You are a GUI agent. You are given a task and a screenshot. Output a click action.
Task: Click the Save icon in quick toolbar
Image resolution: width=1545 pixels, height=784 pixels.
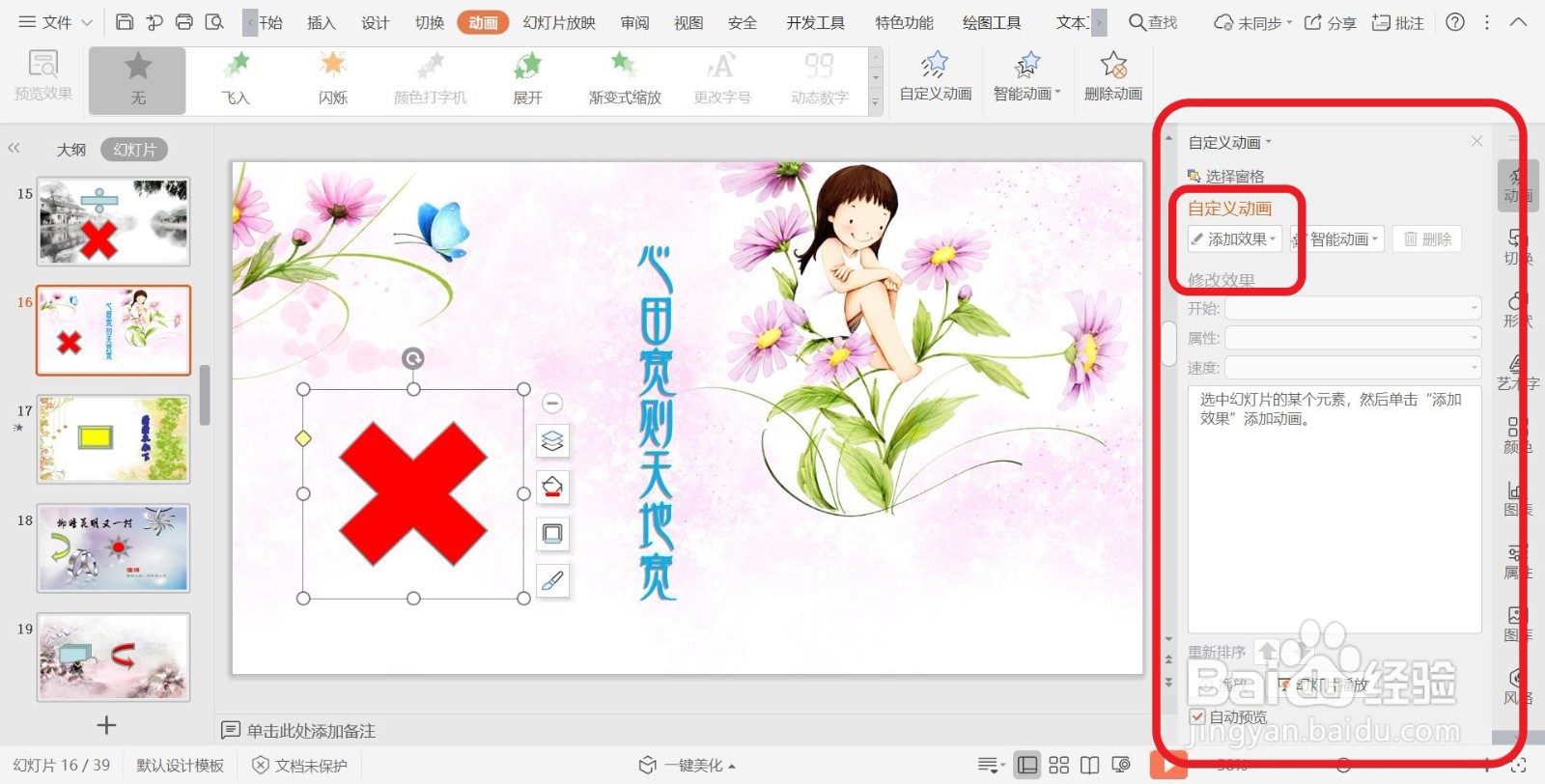pos(125,21)
